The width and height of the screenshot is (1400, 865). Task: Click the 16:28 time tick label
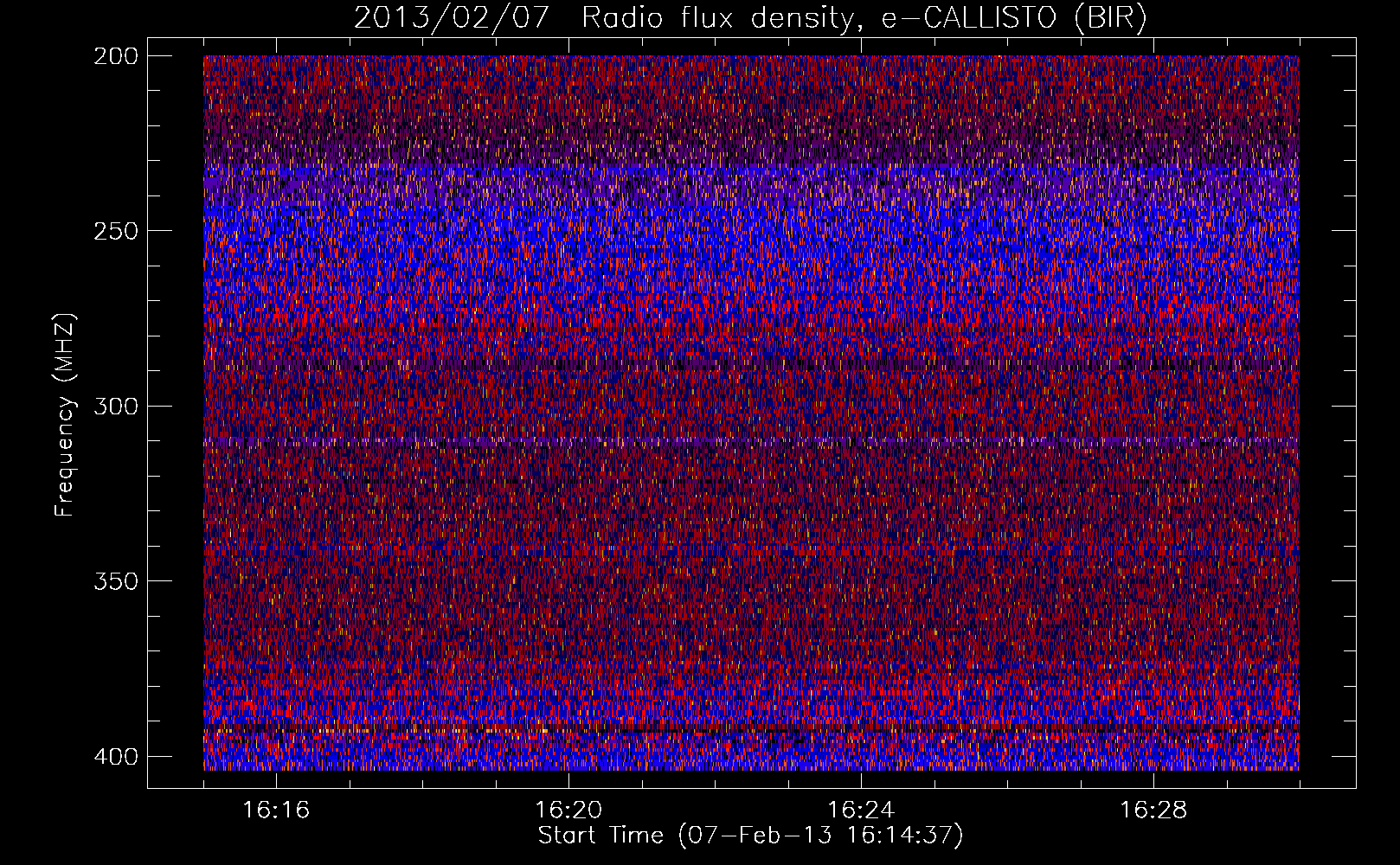pyautogui.click(x=1153, y=811)
